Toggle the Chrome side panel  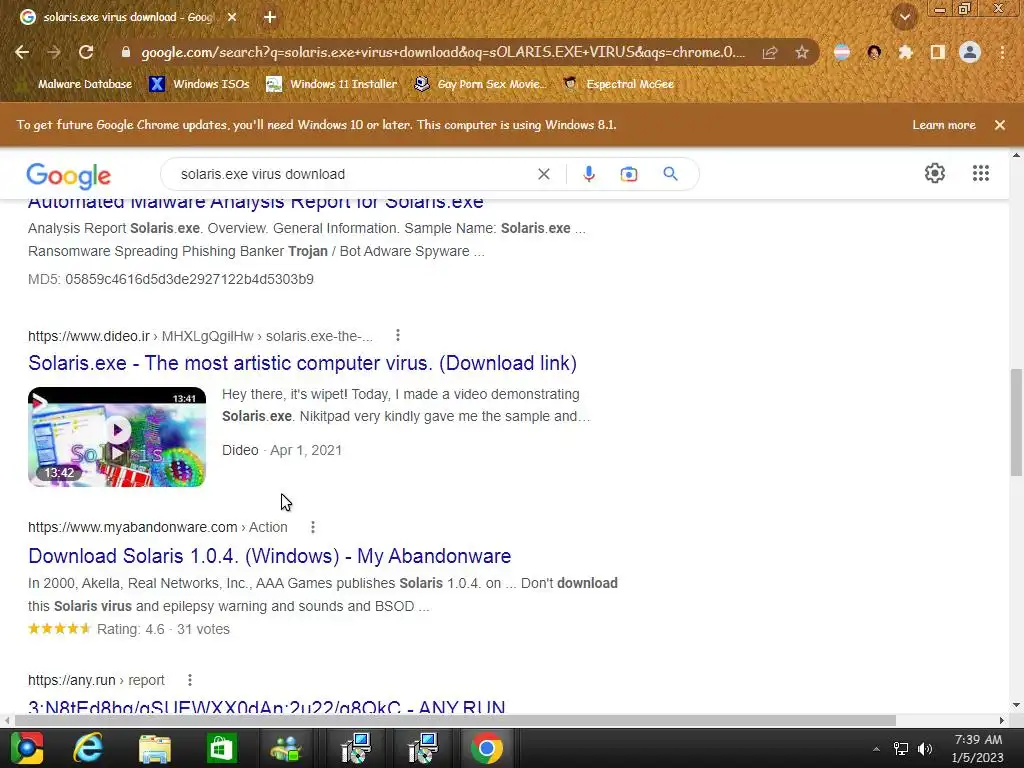(x=938, y=52)
